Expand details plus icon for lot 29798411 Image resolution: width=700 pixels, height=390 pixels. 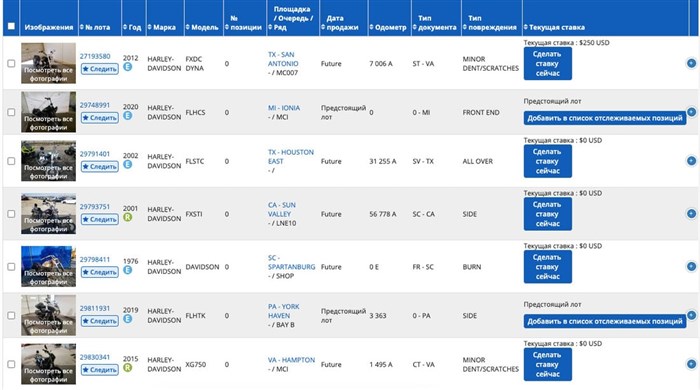tap(691, 266)
